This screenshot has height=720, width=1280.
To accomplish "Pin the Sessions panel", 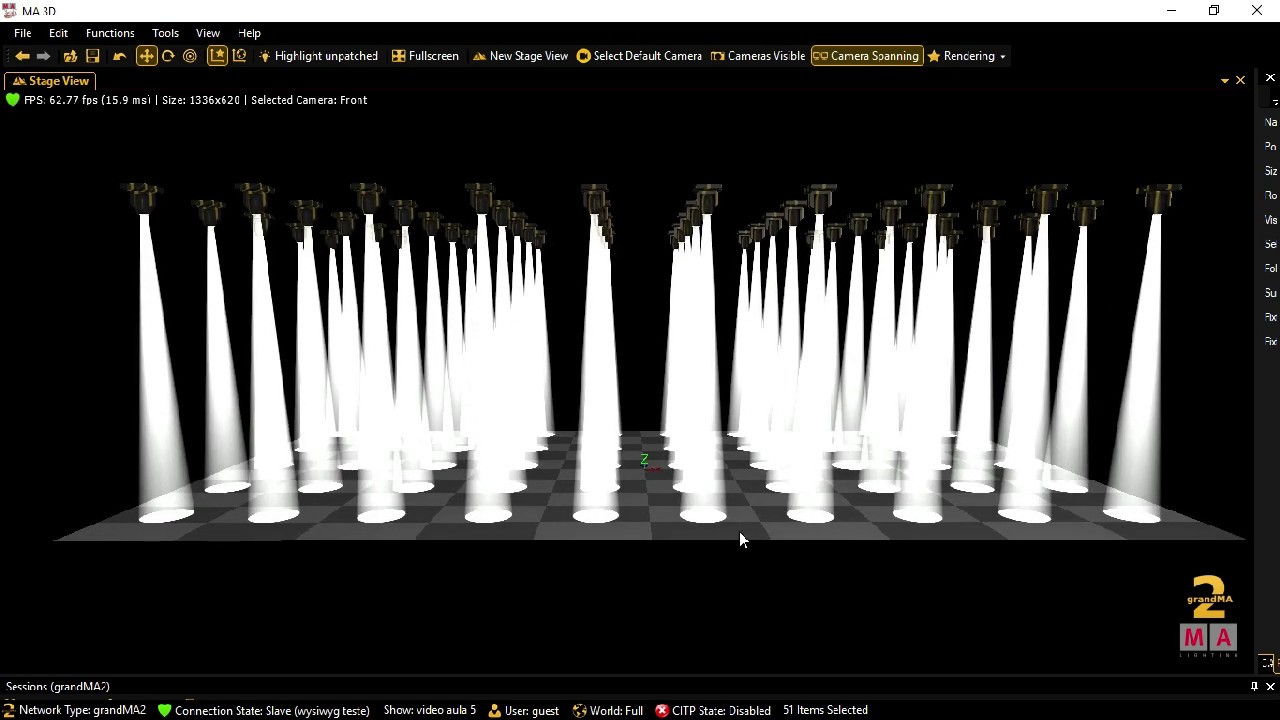I will pos(1254,687).
